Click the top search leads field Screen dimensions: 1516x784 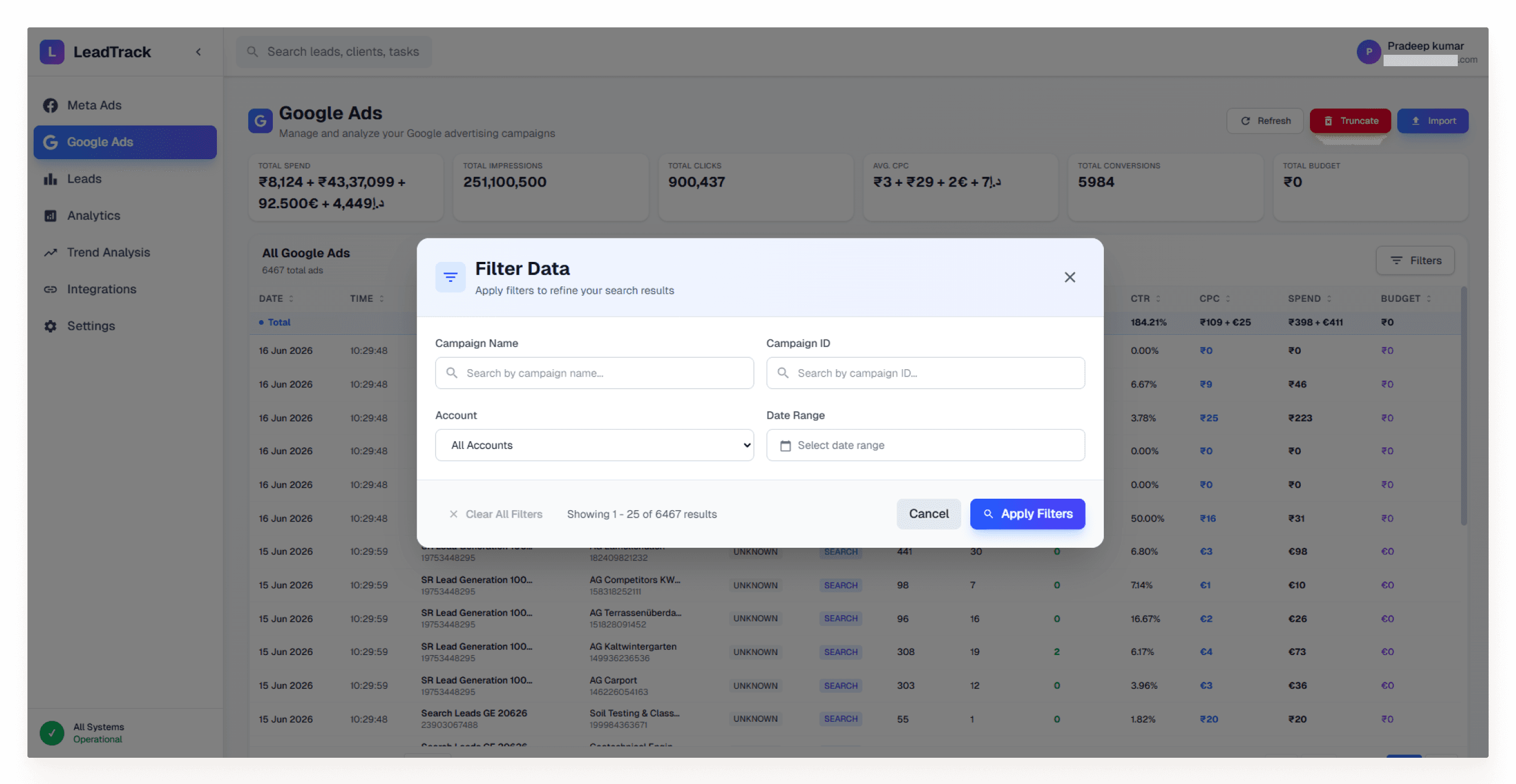(x=334, y=52)
